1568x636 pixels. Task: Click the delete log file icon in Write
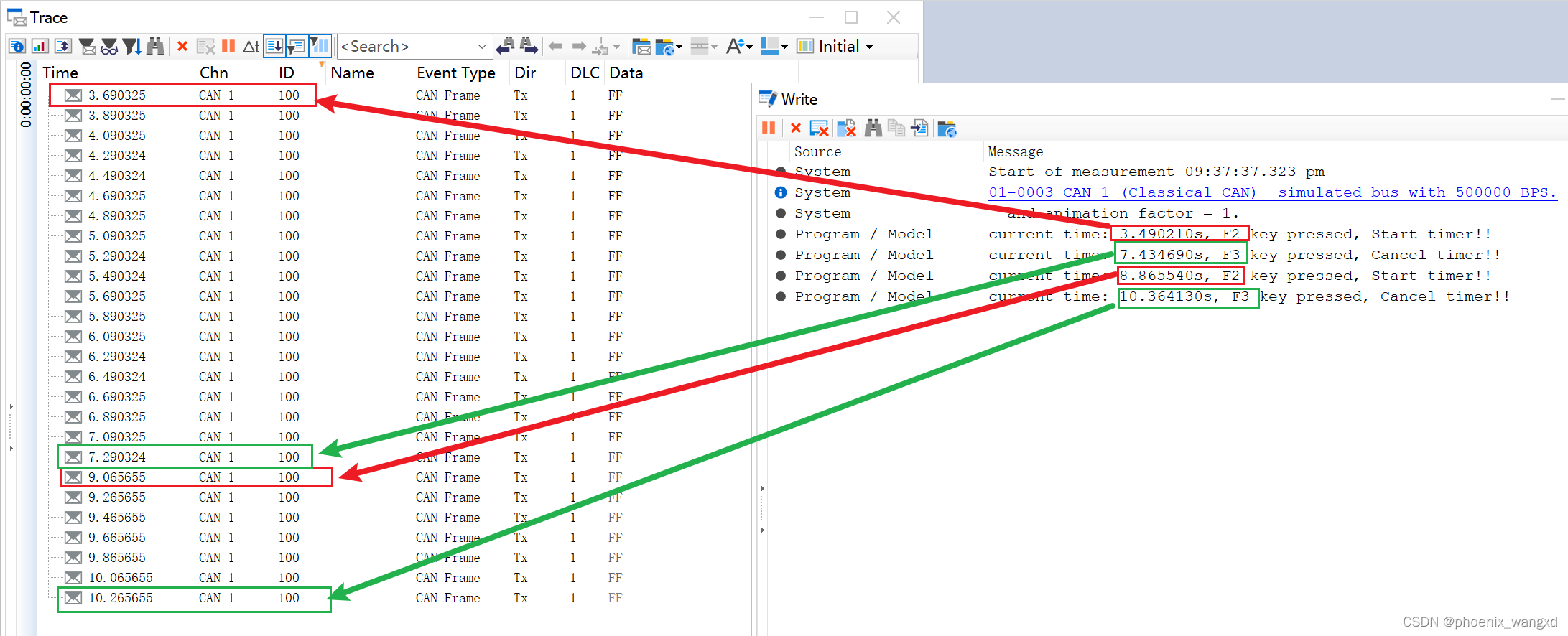coord(847,128)
